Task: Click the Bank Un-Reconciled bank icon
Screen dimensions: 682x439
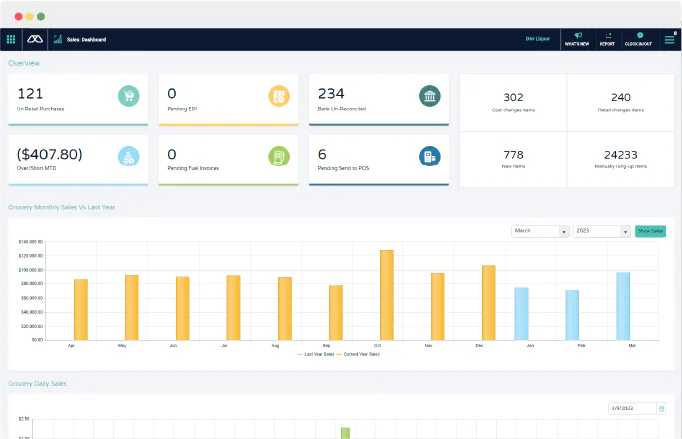Action: [430, 96]
